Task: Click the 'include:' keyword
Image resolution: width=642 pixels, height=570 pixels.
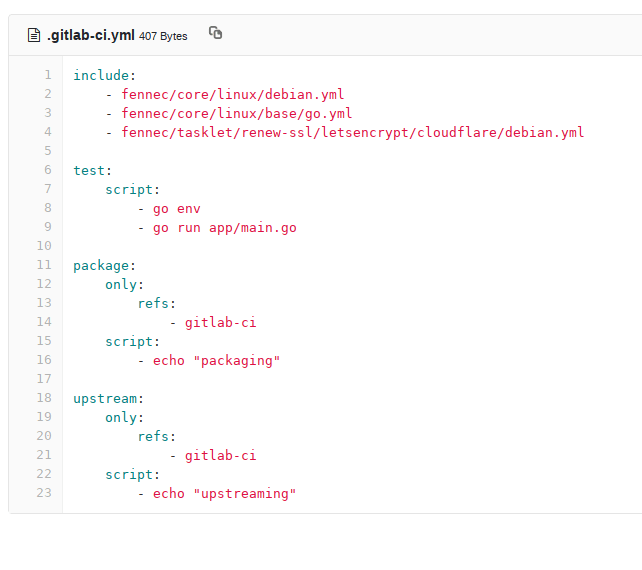Action: click(x=104, y=75)
